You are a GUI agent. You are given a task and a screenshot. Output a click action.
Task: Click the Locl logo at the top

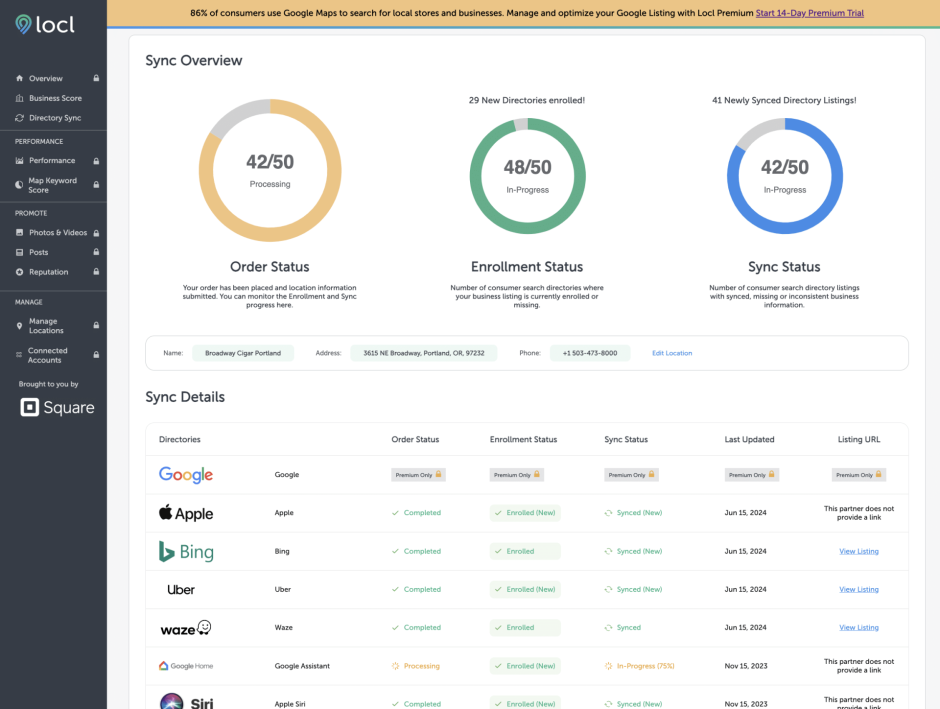pos(45,24)
